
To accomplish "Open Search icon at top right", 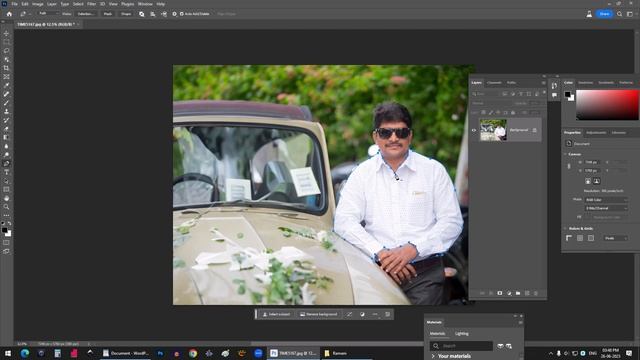I will click(x=619, y=14).
